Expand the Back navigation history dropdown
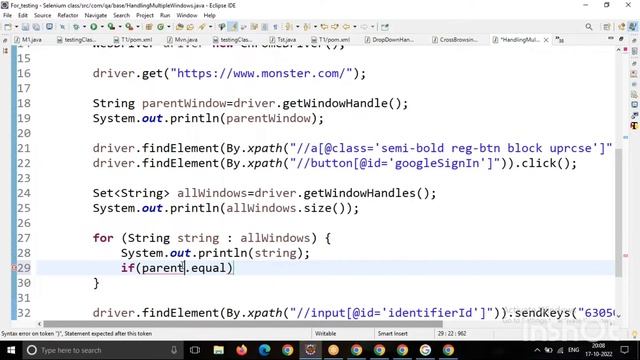 coord(355,27)
